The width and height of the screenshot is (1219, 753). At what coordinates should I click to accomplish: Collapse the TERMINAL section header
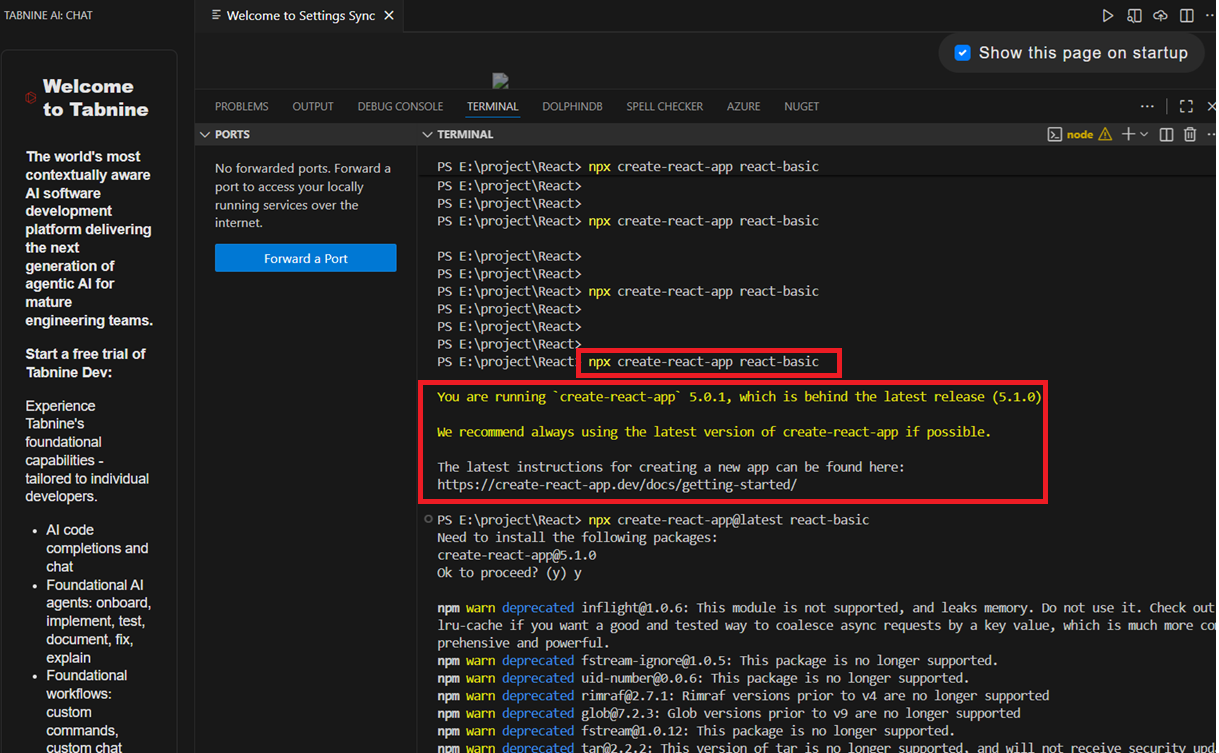pos(465,134)
